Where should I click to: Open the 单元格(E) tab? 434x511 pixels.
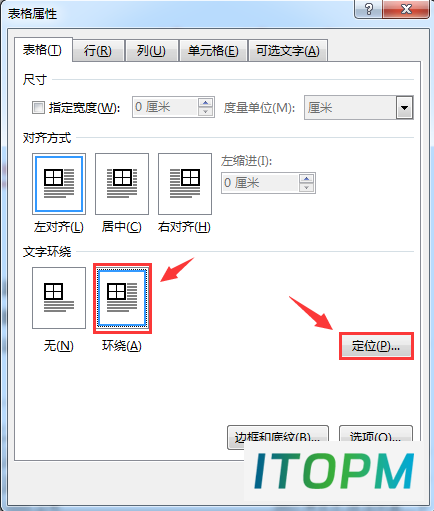(x=213, y=51)
